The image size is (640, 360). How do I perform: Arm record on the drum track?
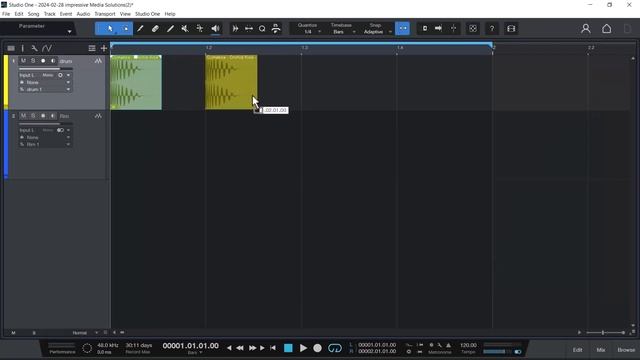(43, 61)
